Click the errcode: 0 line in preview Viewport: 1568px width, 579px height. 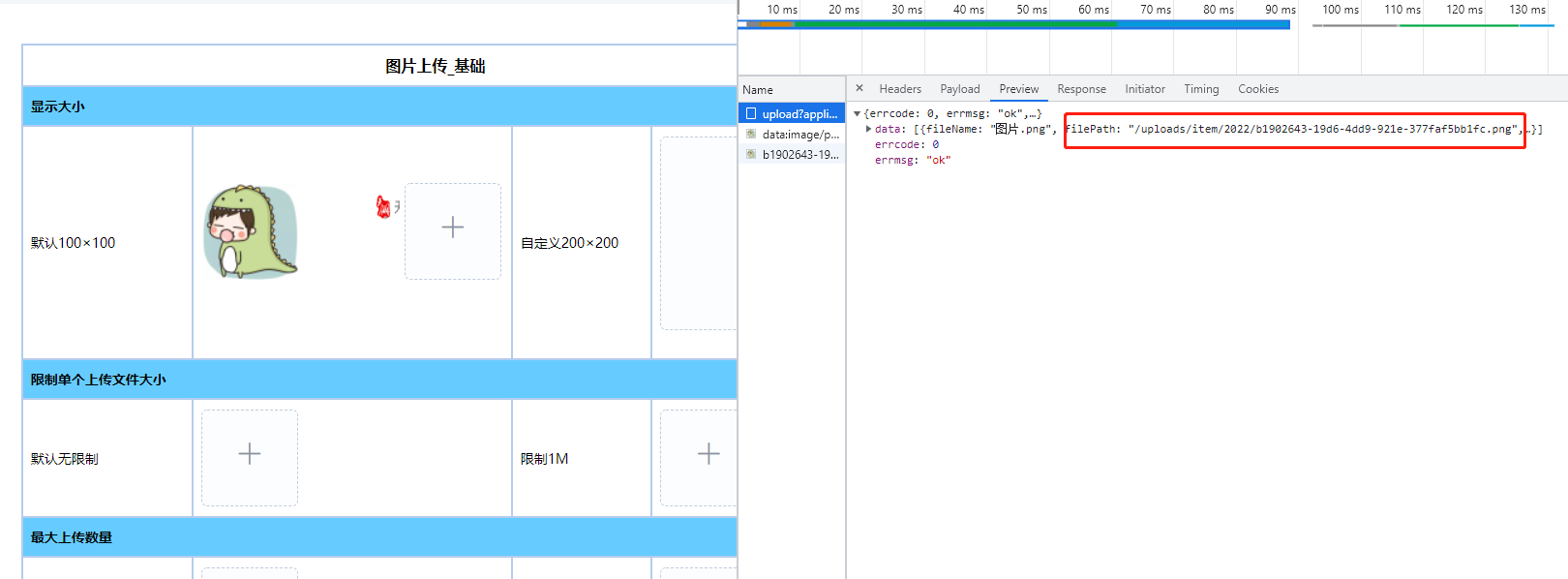tap(907, 144)
